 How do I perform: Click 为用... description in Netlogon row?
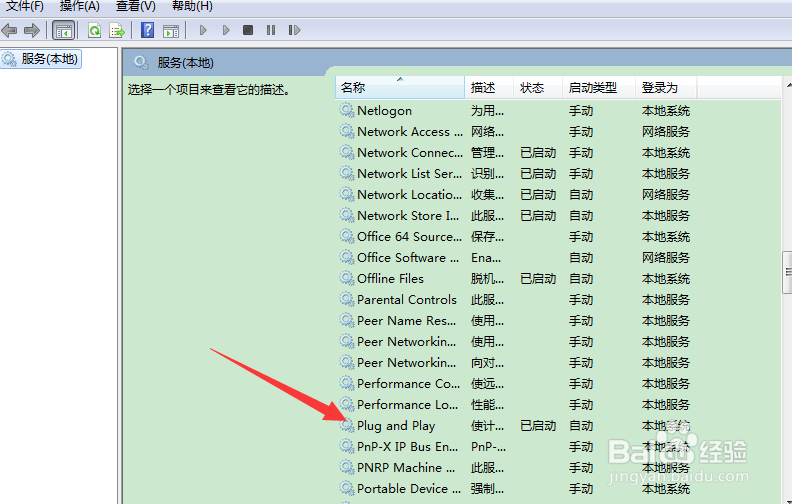pos(487,111)
